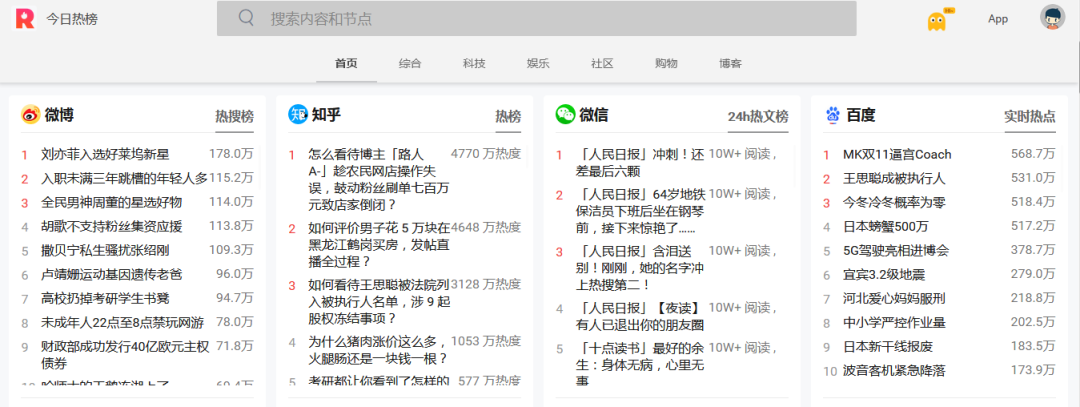
Task: Open 卢靖姗运动基因遗传老爸 headline
Action: 112,275
